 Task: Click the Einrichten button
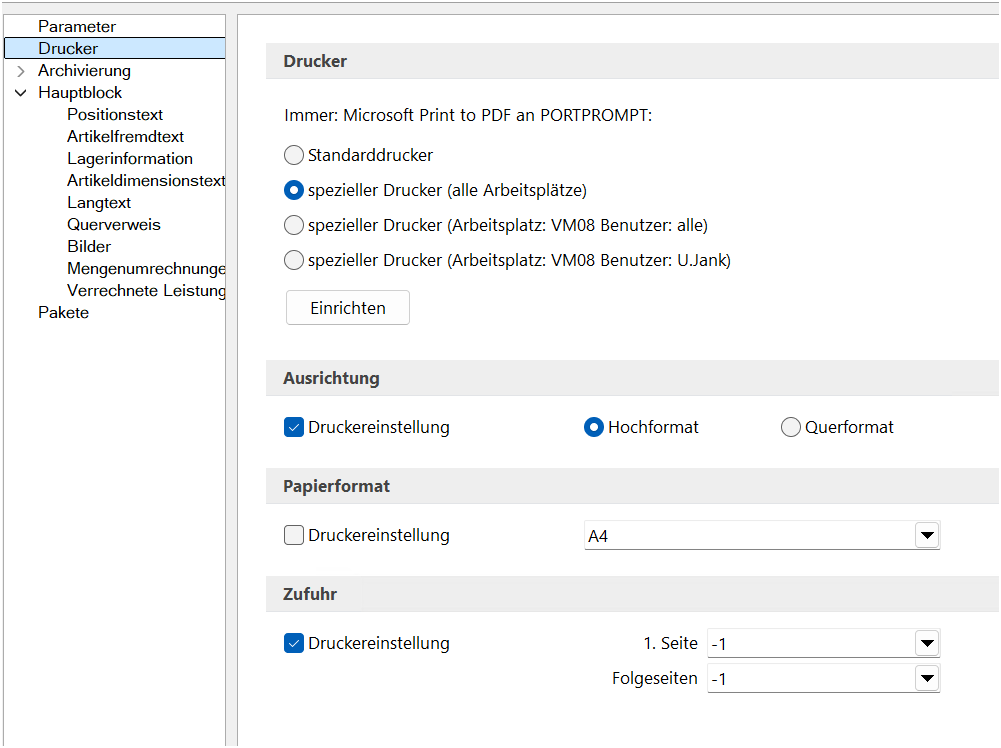(x=348, y=308)
